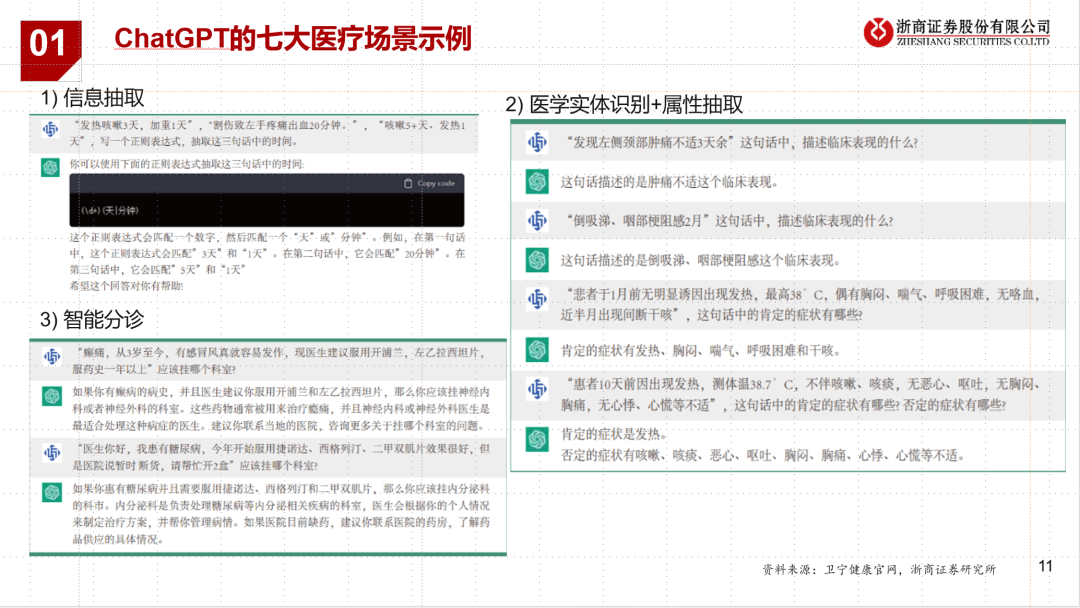
Task: Click text "胸痛,无心悸、心慌等不适" line
Action: (x=783, y=405)
